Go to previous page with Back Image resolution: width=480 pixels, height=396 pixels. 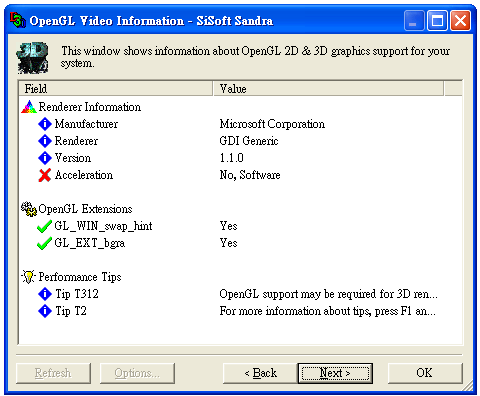coord(260,373)
